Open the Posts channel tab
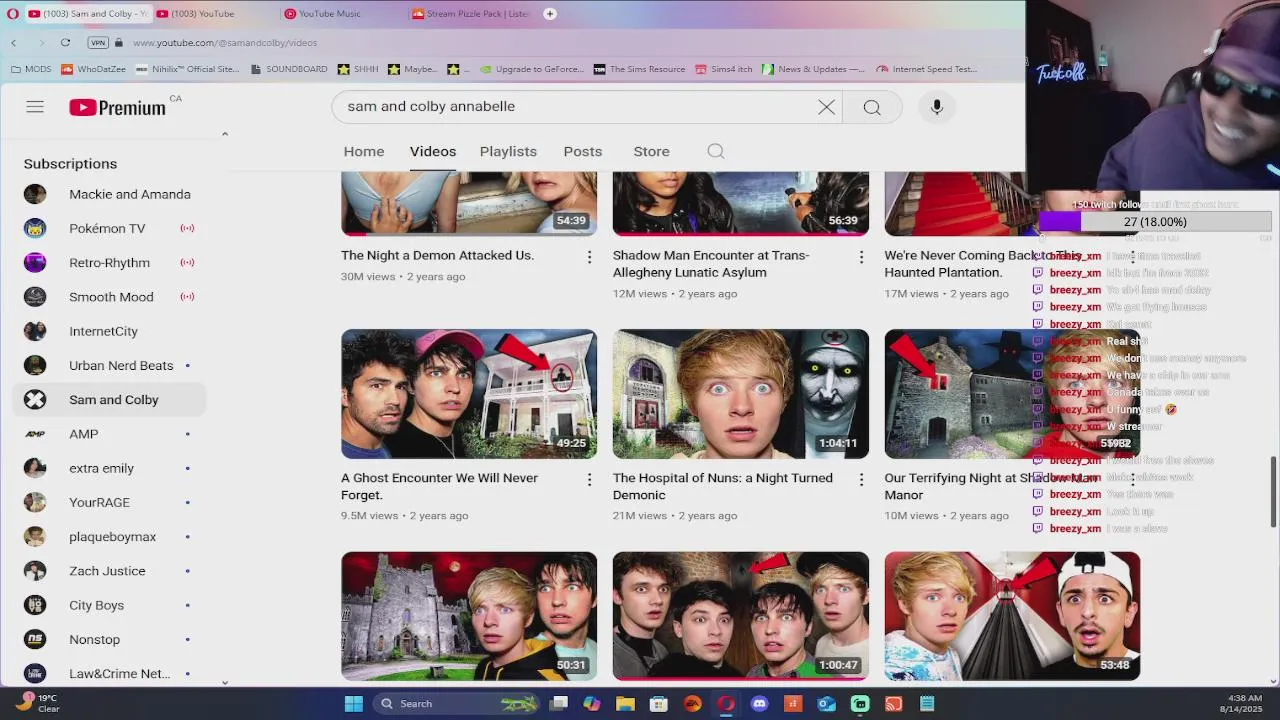This screenshot has width=1280, height=720. coord(583,151)
